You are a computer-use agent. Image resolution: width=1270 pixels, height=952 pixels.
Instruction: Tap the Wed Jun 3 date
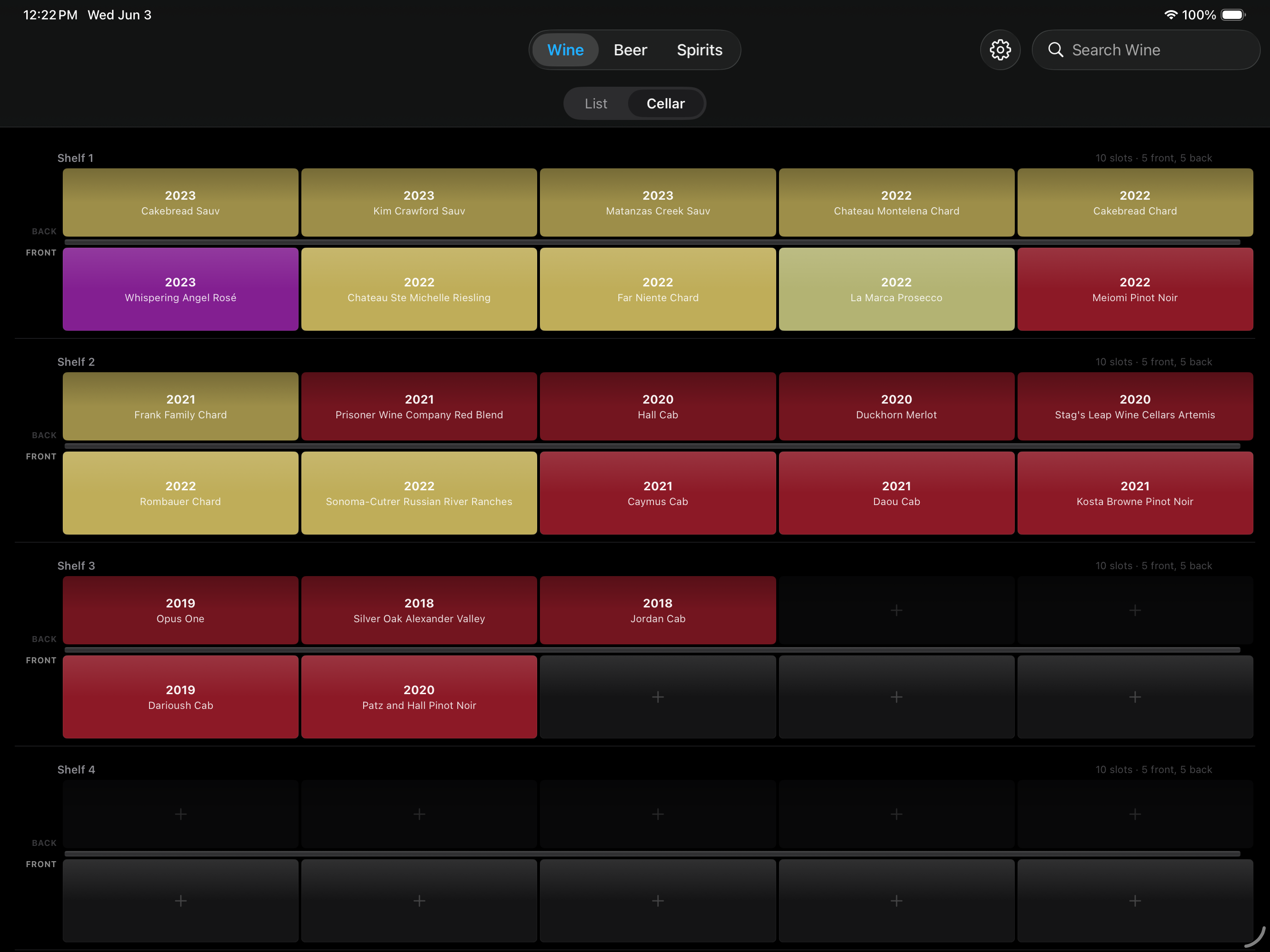point(120,15)
